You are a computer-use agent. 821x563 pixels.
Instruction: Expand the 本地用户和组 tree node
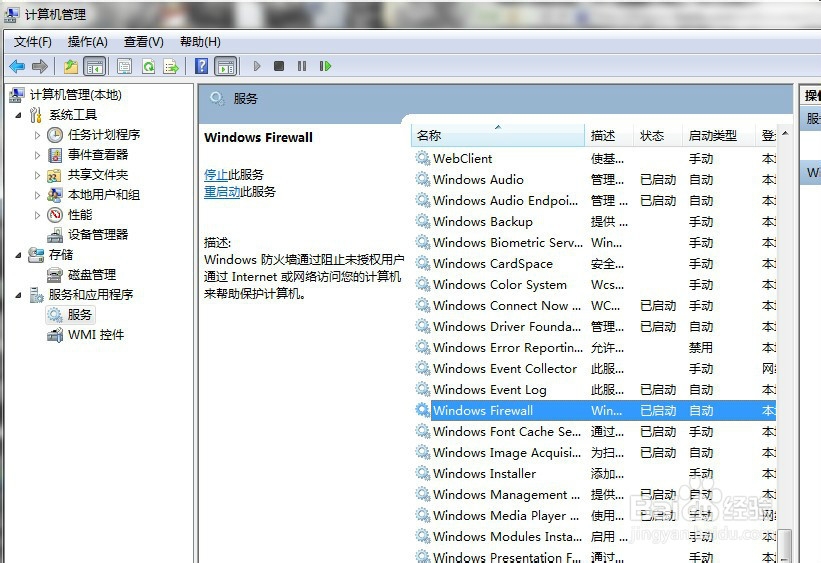tap(37, 195)
